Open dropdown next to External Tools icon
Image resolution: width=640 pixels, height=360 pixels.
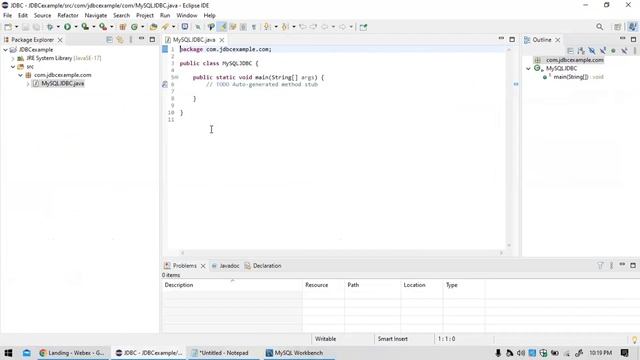coord(111,27)
